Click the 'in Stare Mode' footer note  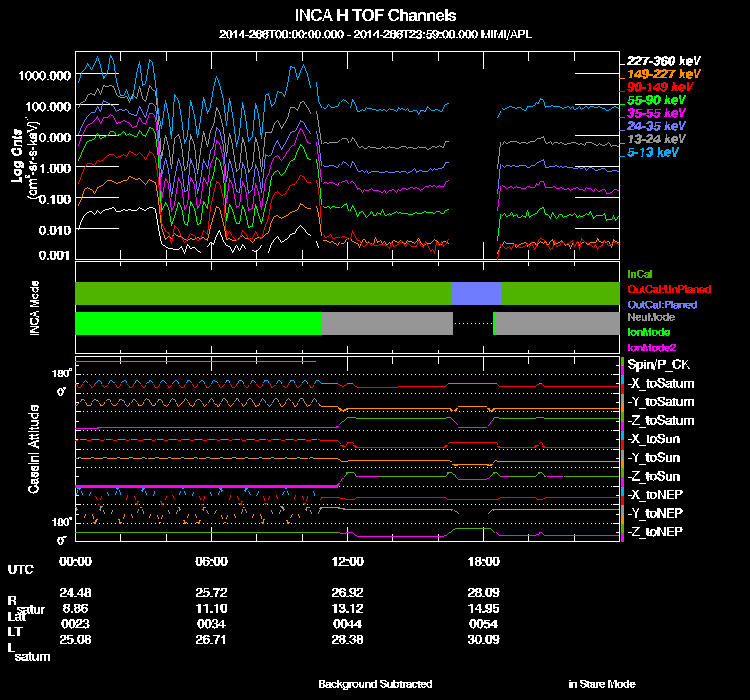tap(602, 684)
